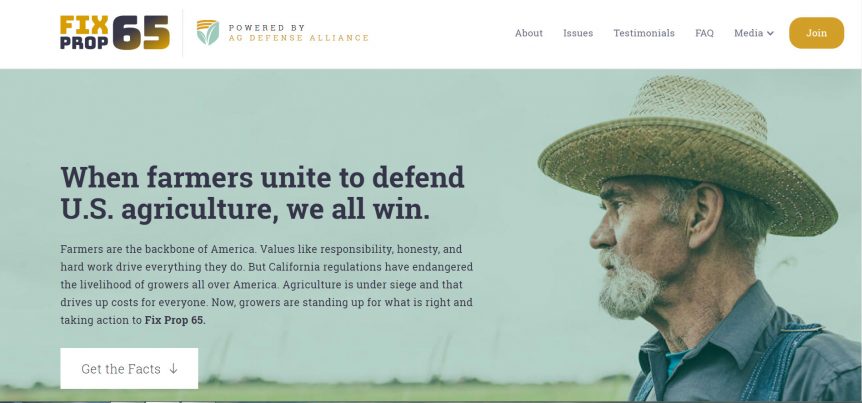Click the headline about farmers uniting
Image resolution: width=862 pixels, height=403 pixels.
[x=262, y=193]
